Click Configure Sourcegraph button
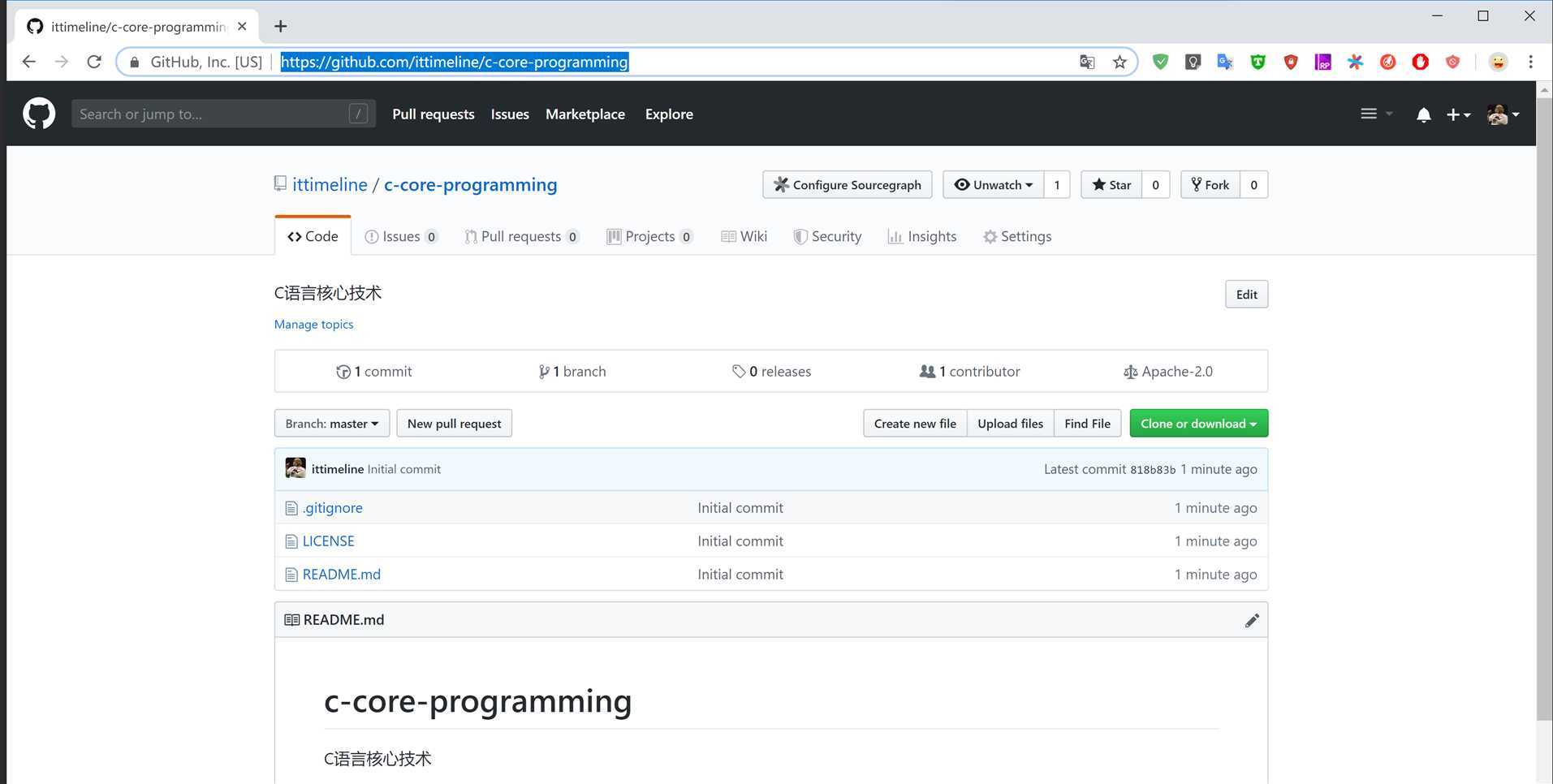Screen dimensions: 1553x784 [847, 185]
